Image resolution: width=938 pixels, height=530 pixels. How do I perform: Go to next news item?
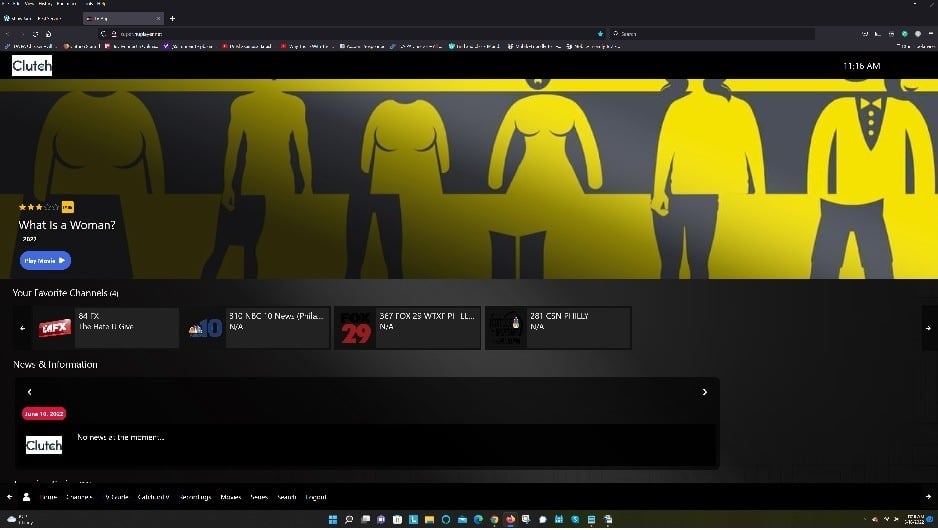tap(705, 392)
